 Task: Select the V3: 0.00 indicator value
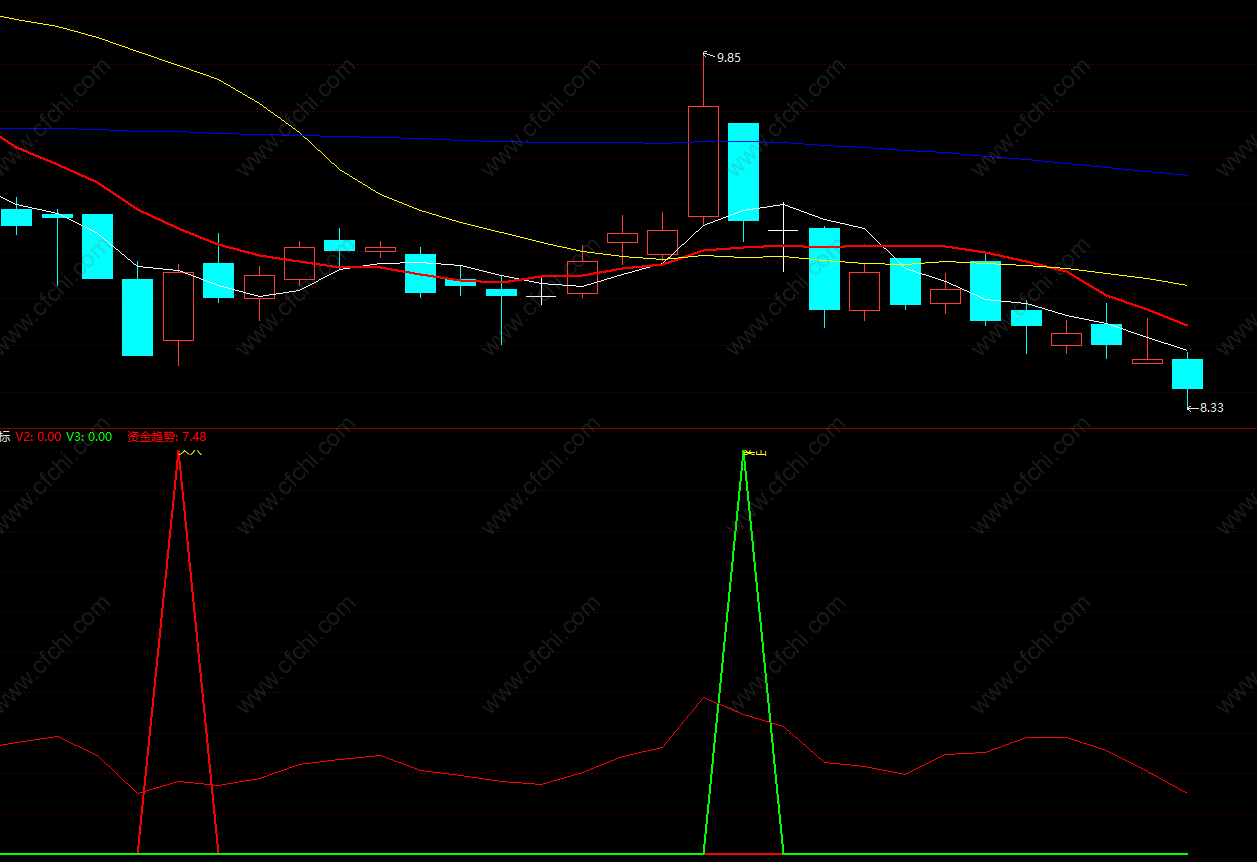[x=89, y=436]
